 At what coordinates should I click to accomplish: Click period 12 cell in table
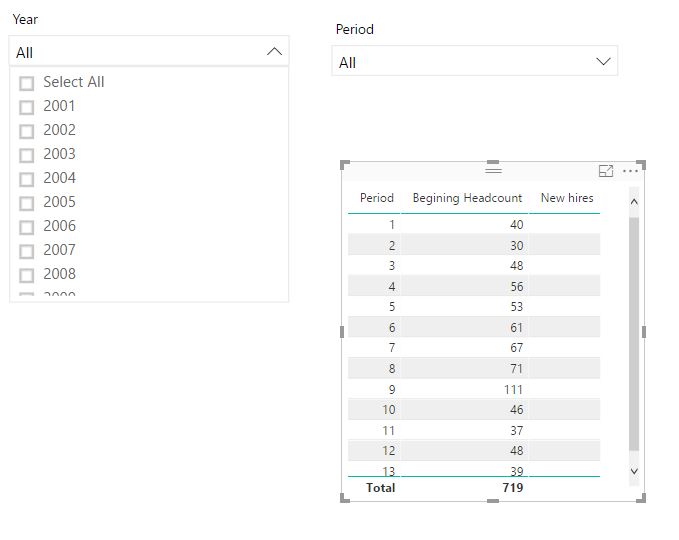[388, 450]
